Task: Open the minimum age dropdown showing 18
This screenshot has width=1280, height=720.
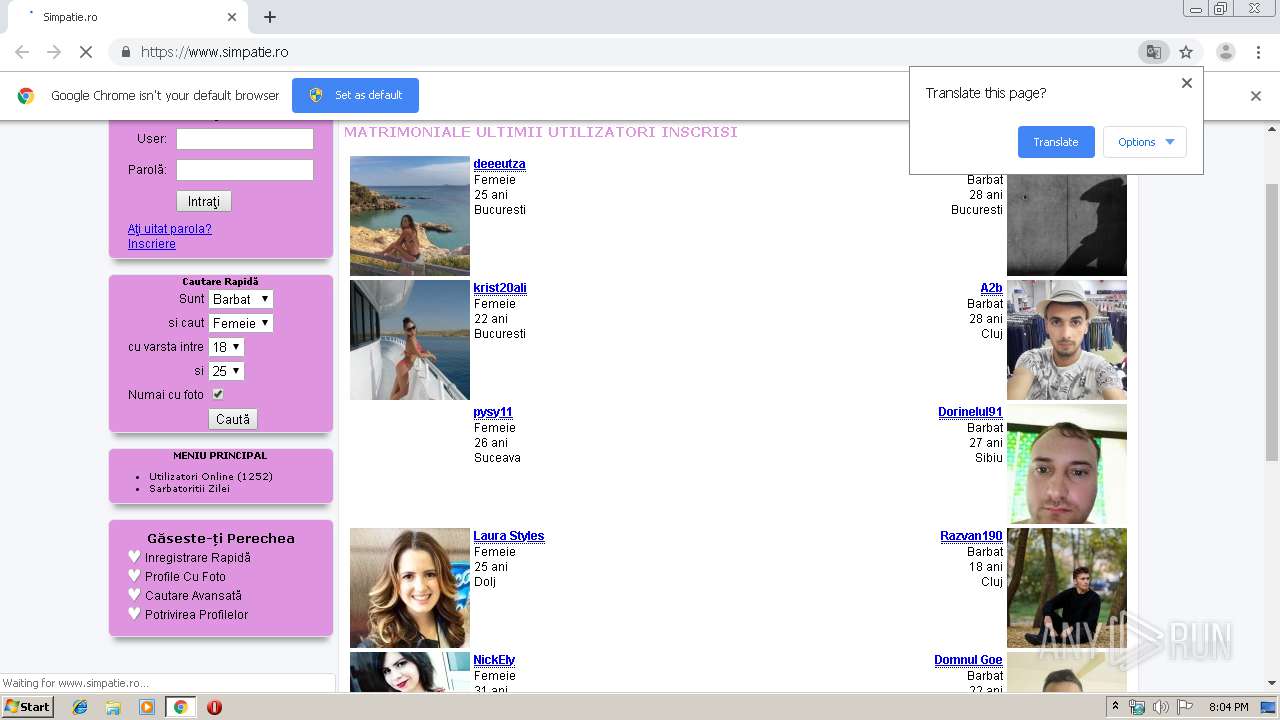Action: click(226, 347)
